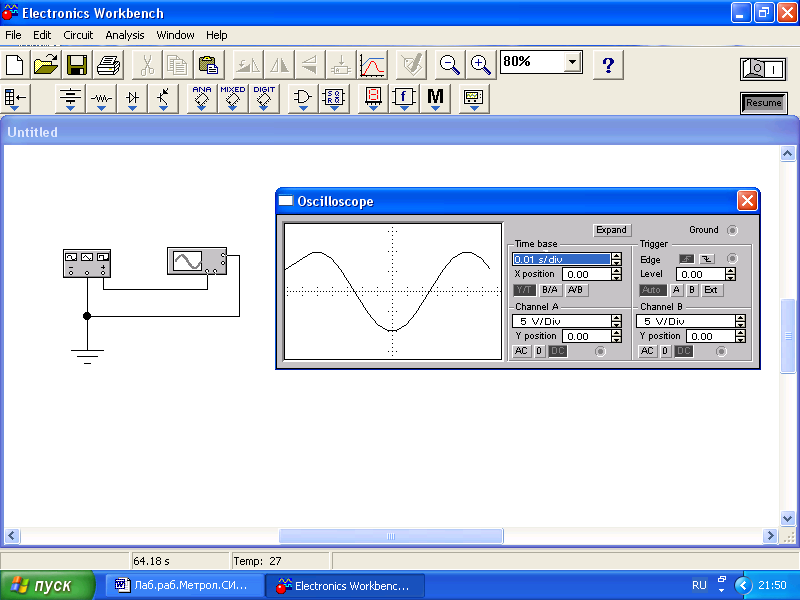Open the Indicators parts bin

(x=373, y=98)
